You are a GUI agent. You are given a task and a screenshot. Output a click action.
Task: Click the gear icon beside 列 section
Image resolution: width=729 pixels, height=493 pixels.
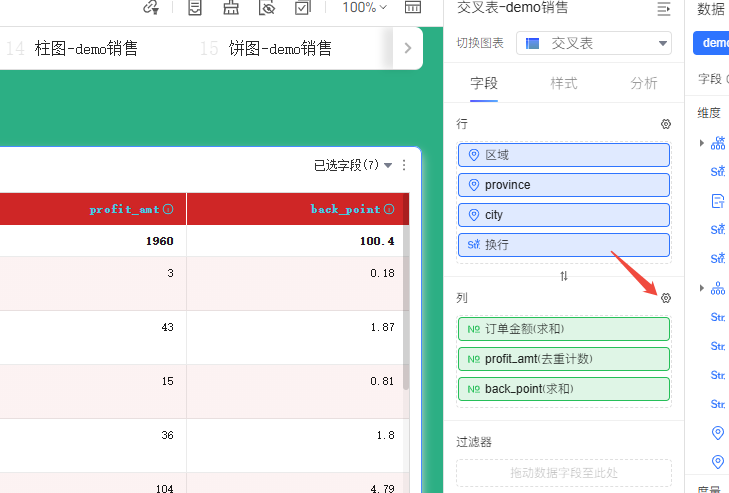point(666,298)
